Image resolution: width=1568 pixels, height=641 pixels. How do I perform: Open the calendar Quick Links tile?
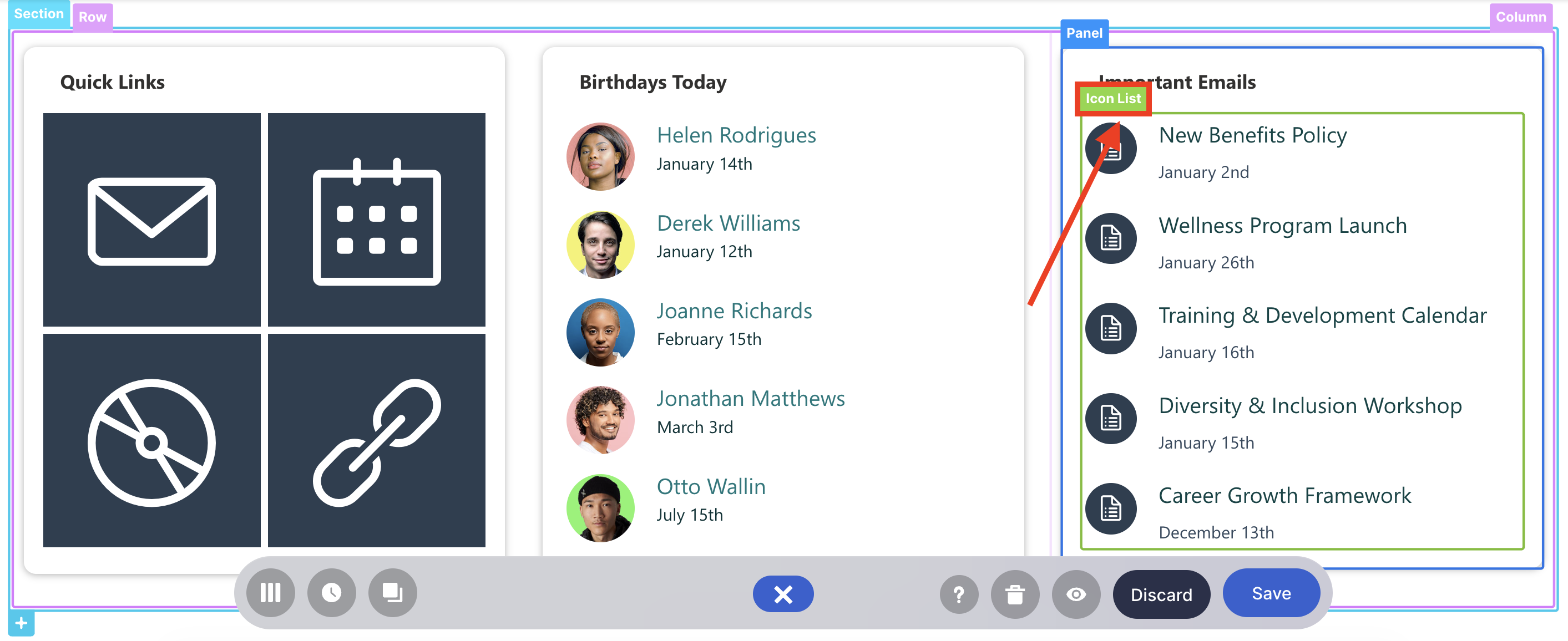[376, 220]
